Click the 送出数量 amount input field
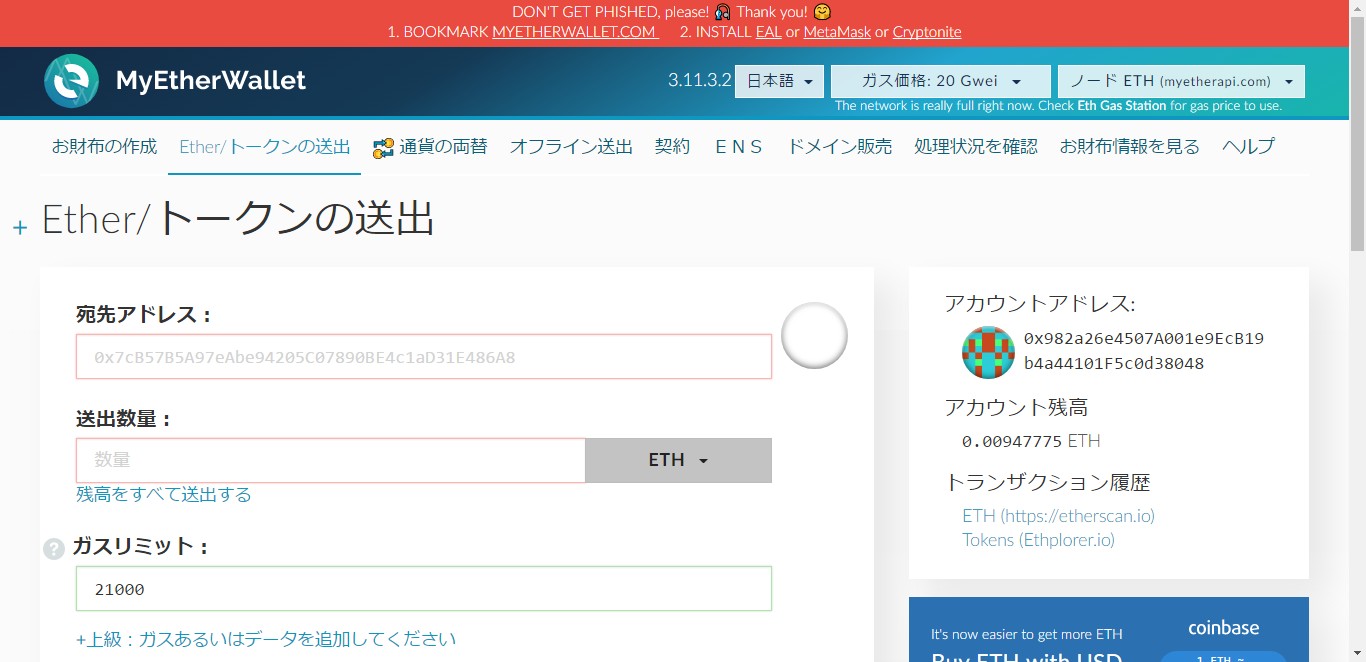The width and height of the screenshot is (1366, 662). (x=331, y=460)
